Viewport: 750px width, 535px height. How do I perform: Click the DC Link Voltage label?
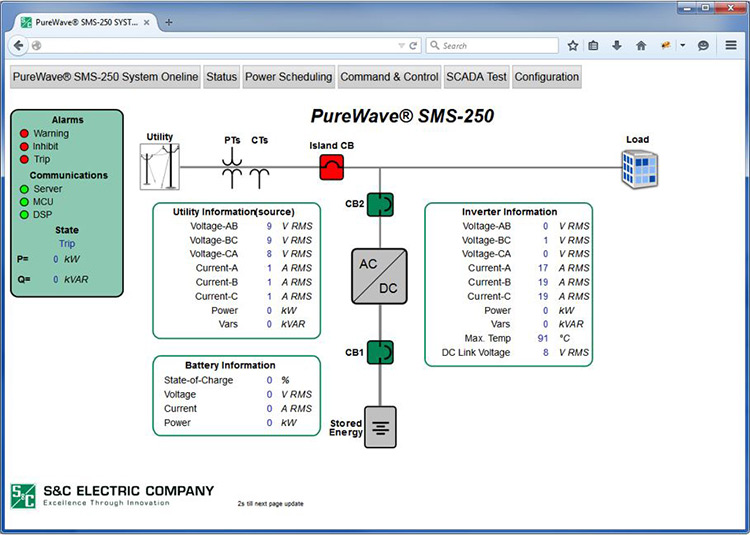475,353
